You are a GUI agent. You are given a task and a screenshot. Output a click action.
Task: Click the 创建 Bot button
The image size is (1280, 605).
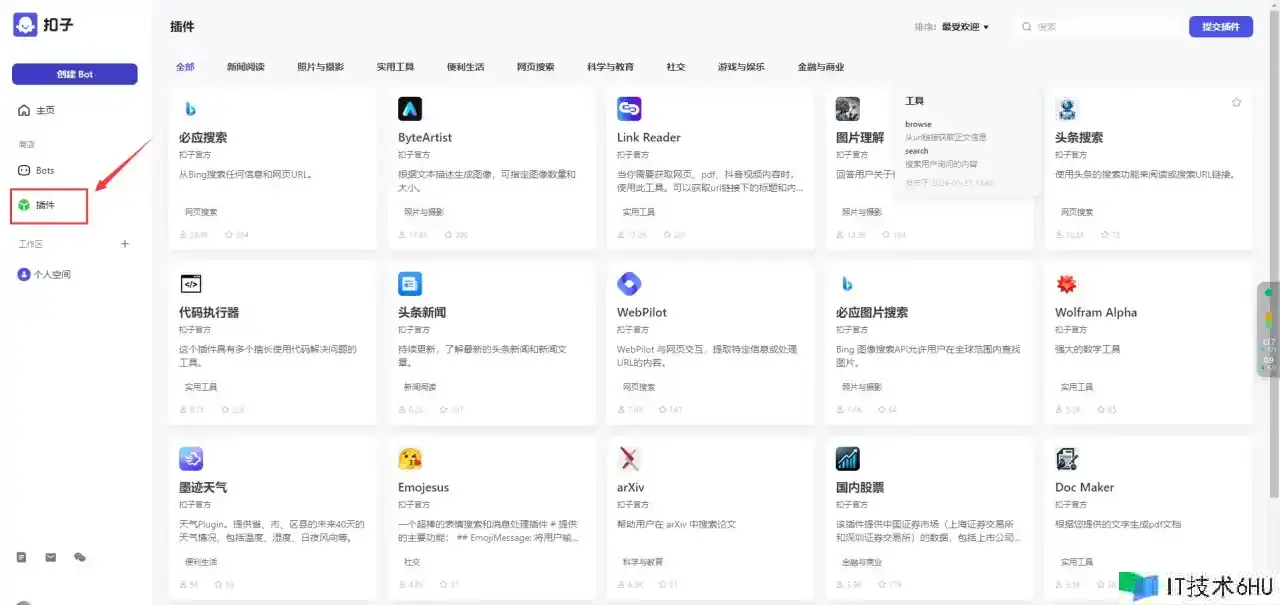click(x=74, y=74)
